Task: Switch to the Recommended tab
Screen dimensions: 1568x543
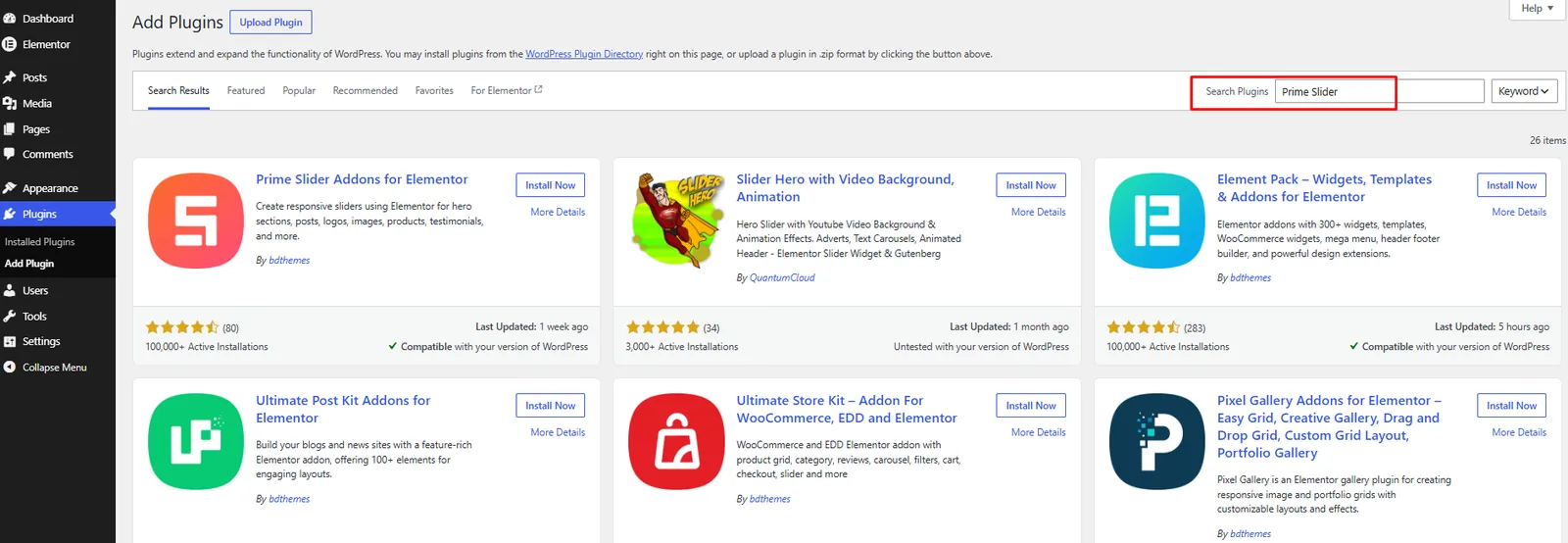Action: pos(366,90)
